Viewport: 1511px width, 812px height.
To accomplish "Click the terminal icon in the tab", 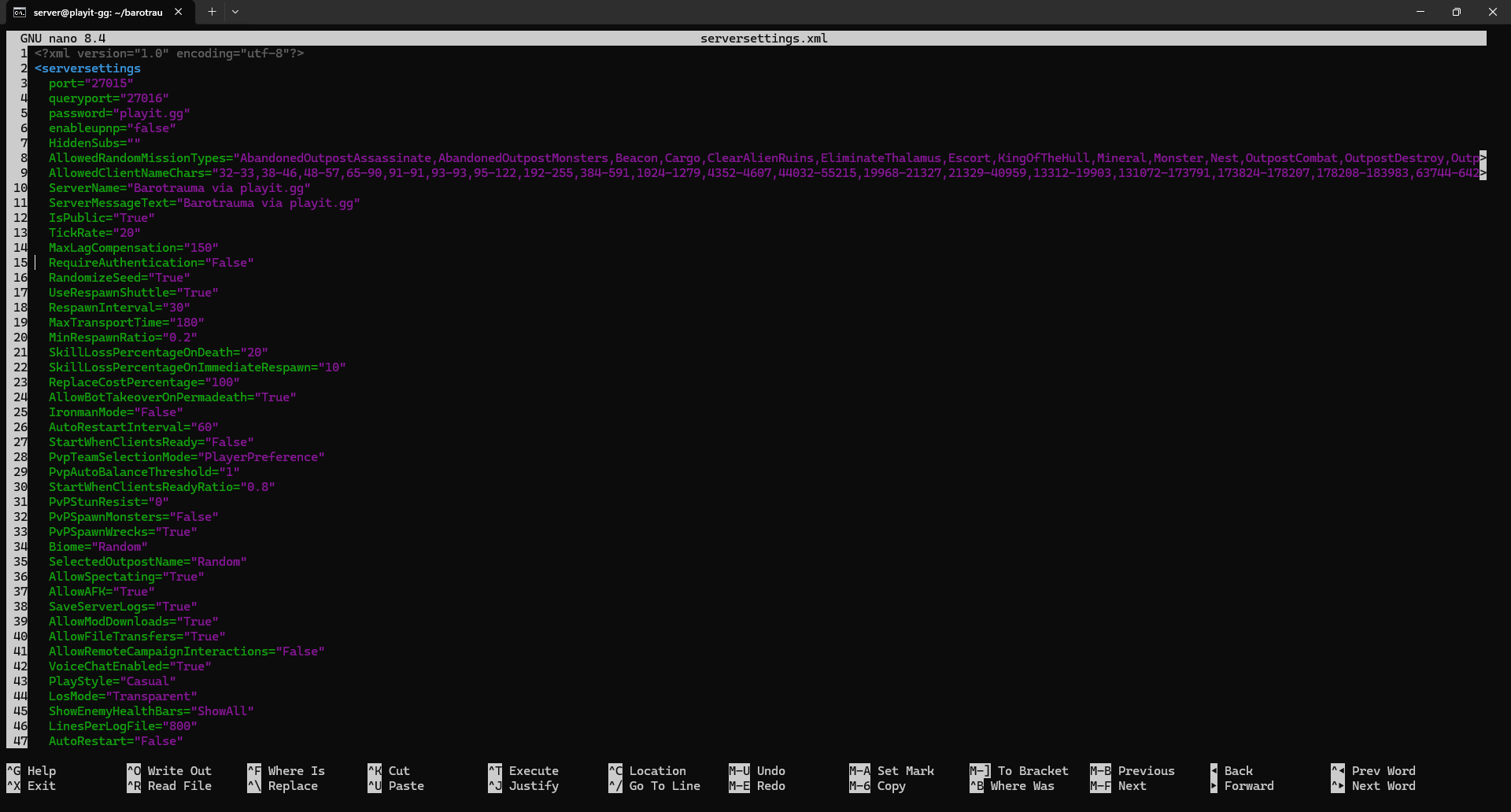I will point(20,12).
